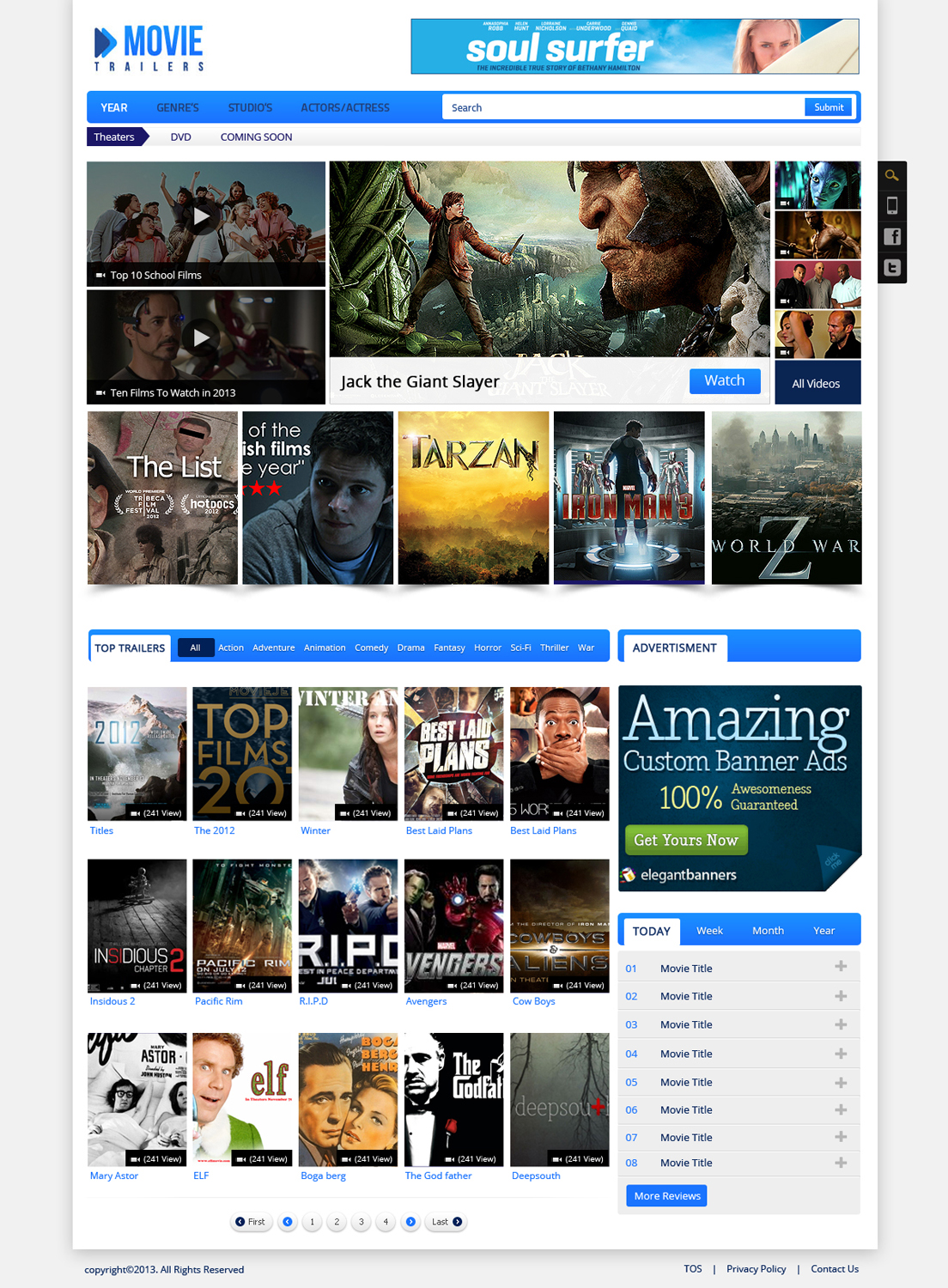Open All Videos
The width and height of the screenshot is (948, 1288).
coord(817,383)
